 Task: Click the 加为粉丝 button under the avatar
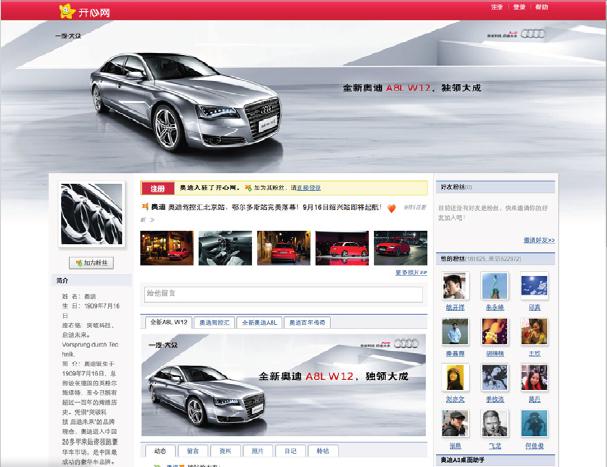[x=91, y=263]
